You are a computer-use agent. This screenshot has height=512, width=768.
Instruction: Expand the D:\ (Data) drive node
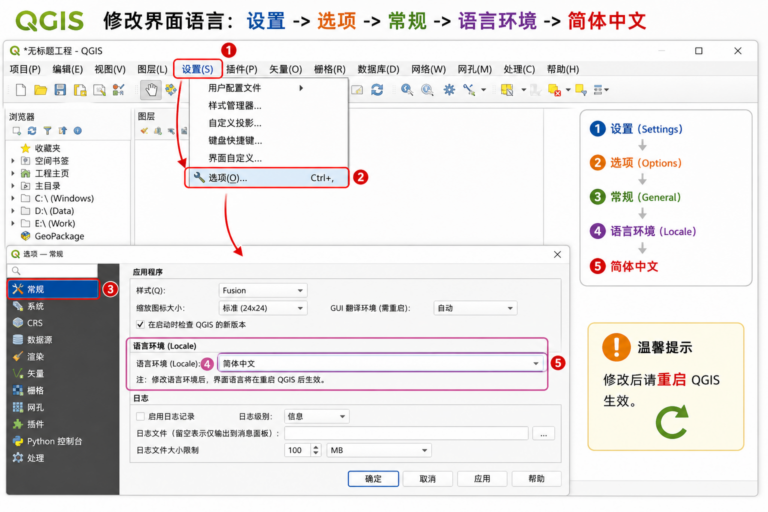(13, 211)
